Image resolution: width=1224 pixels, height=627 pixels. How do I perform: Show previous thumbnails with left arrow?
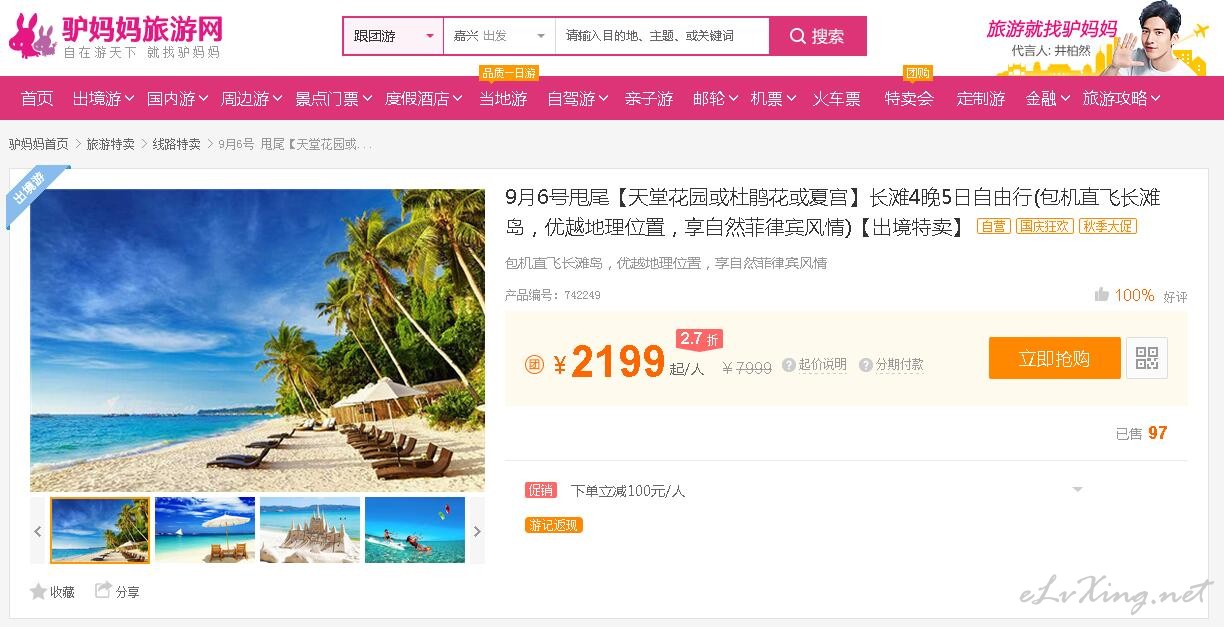38,531
